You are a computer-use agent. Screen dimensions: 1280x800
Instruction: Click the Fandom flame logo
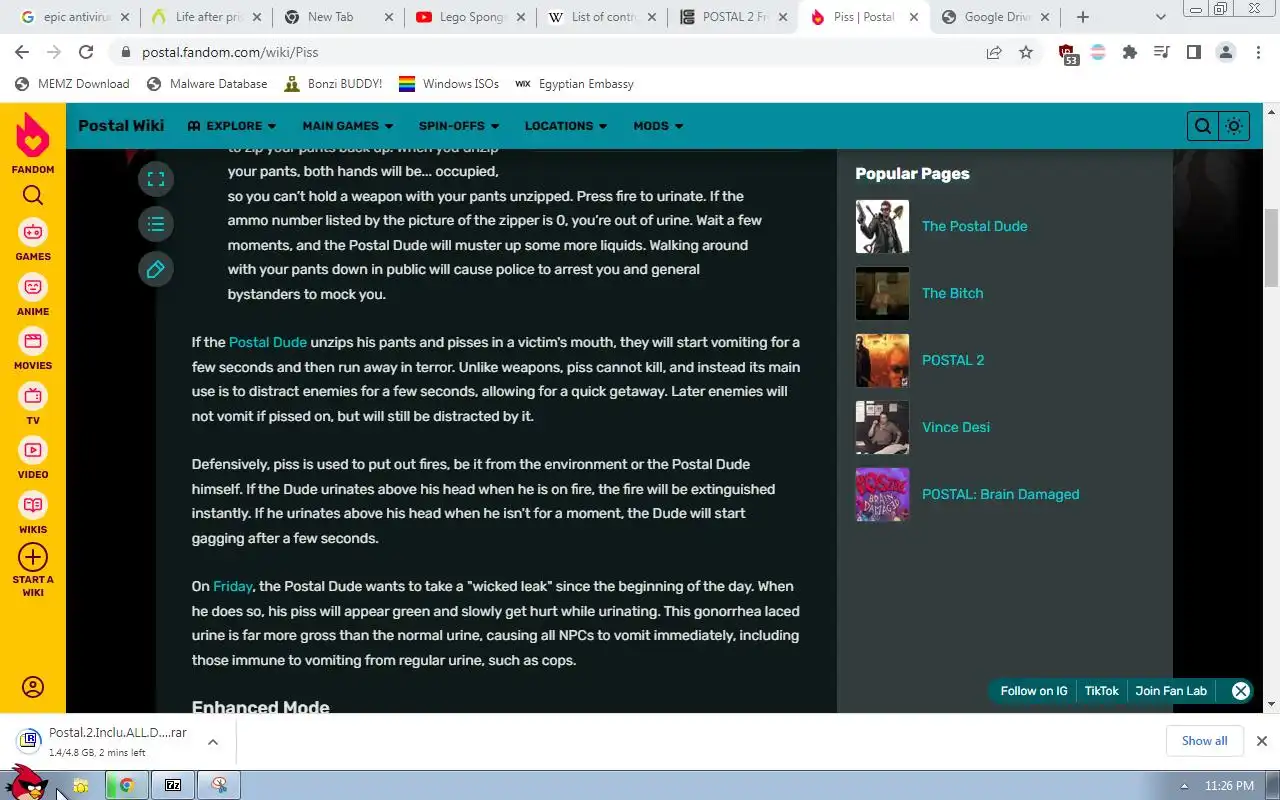(33, 135)
